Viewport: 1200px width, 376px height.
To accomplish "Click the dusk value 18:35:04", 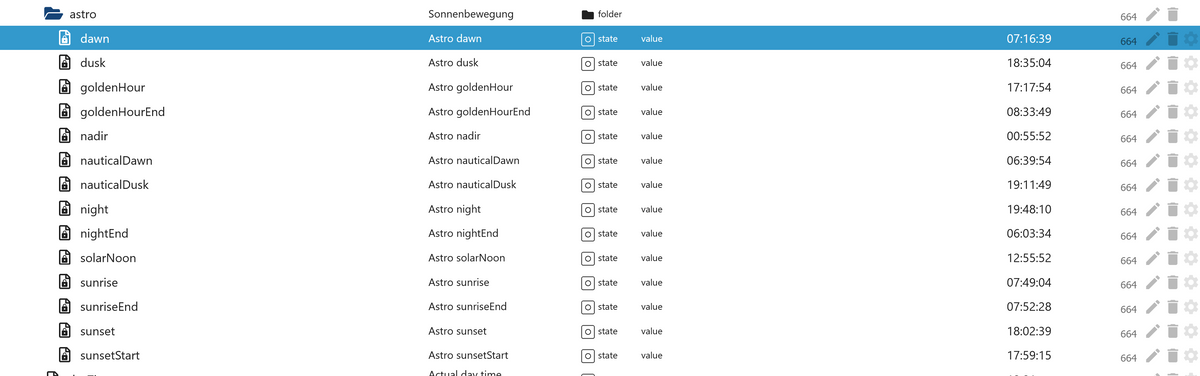I will point(1029,63).
